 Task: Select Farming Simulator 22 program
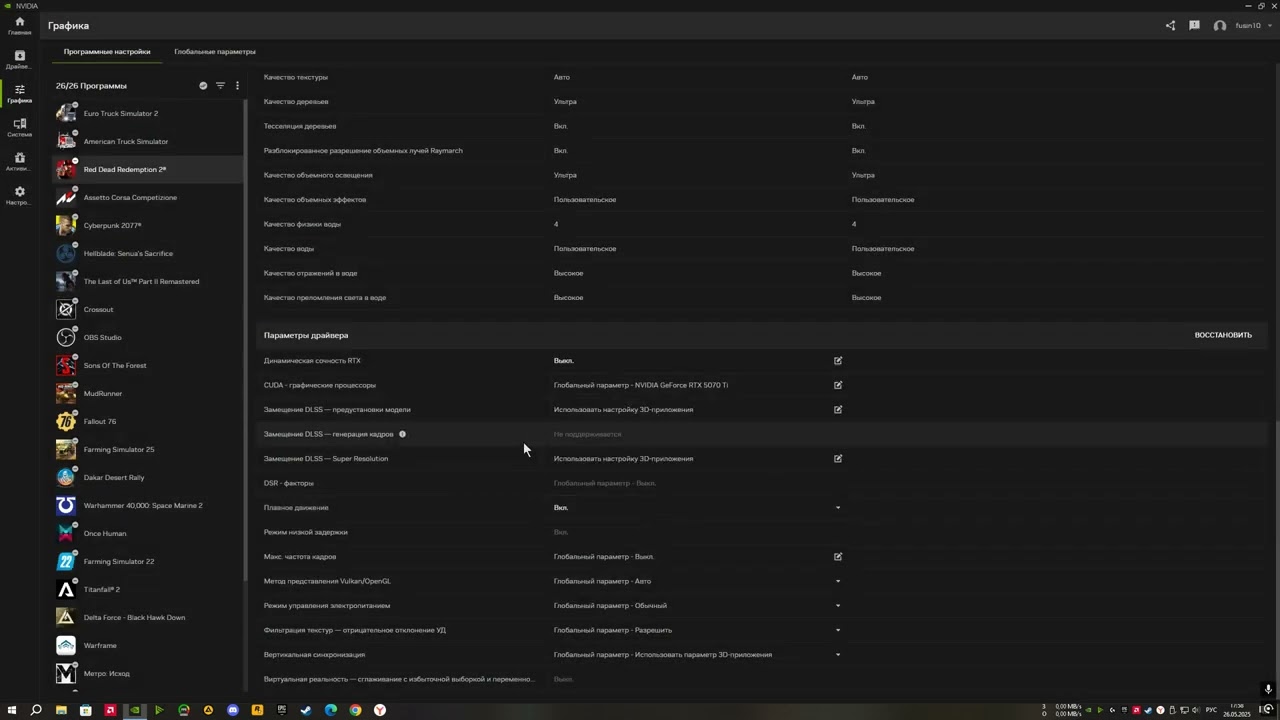tap(148, 562)
